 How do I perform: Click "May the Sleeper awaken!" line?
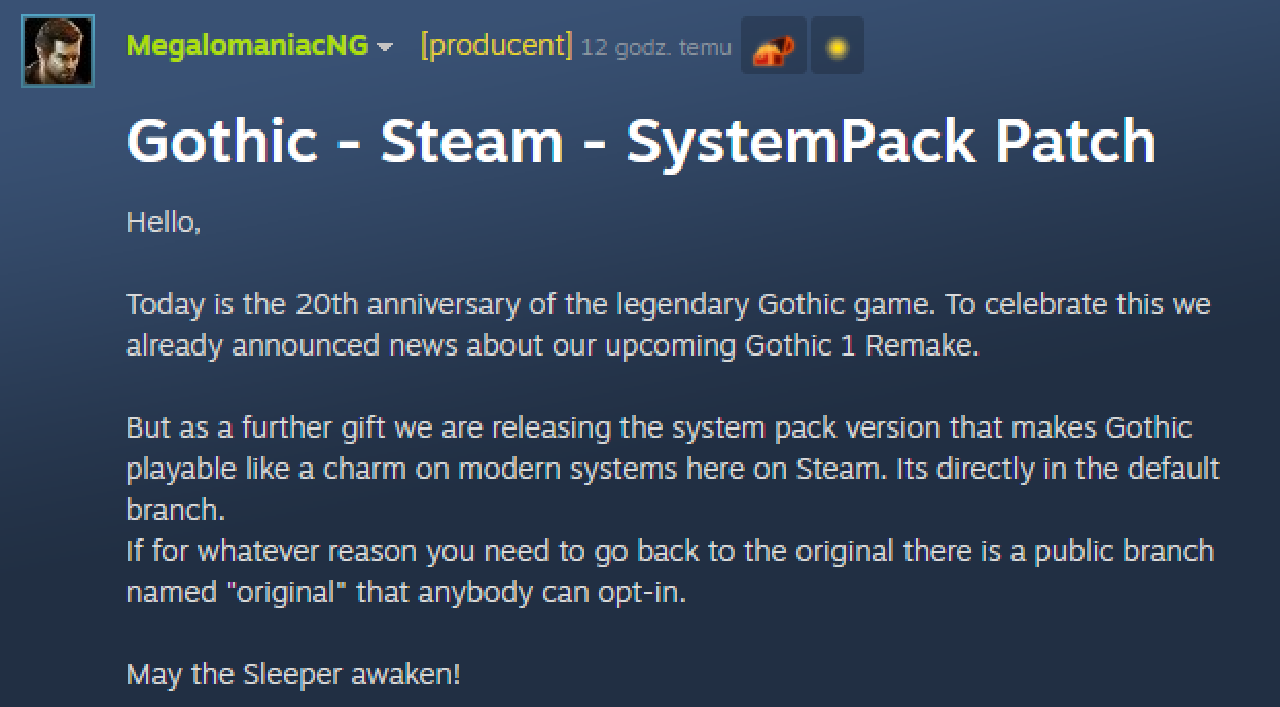pos(294,674)
